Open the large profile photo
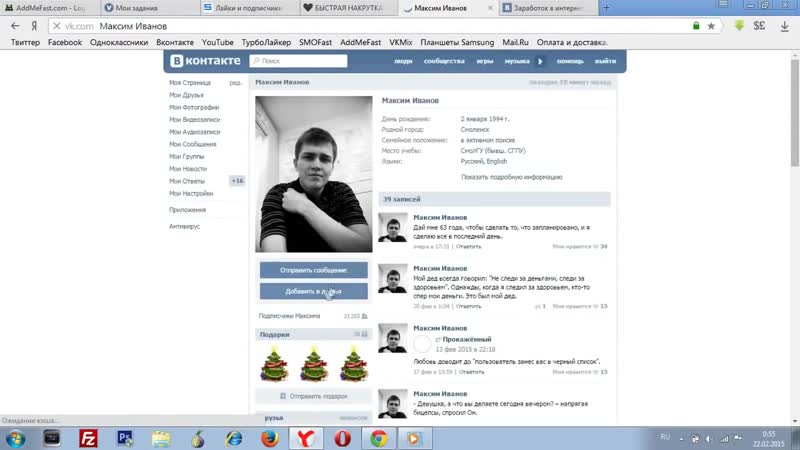The height and width of the screenshot is (450, 800). (x=314, y=174)
